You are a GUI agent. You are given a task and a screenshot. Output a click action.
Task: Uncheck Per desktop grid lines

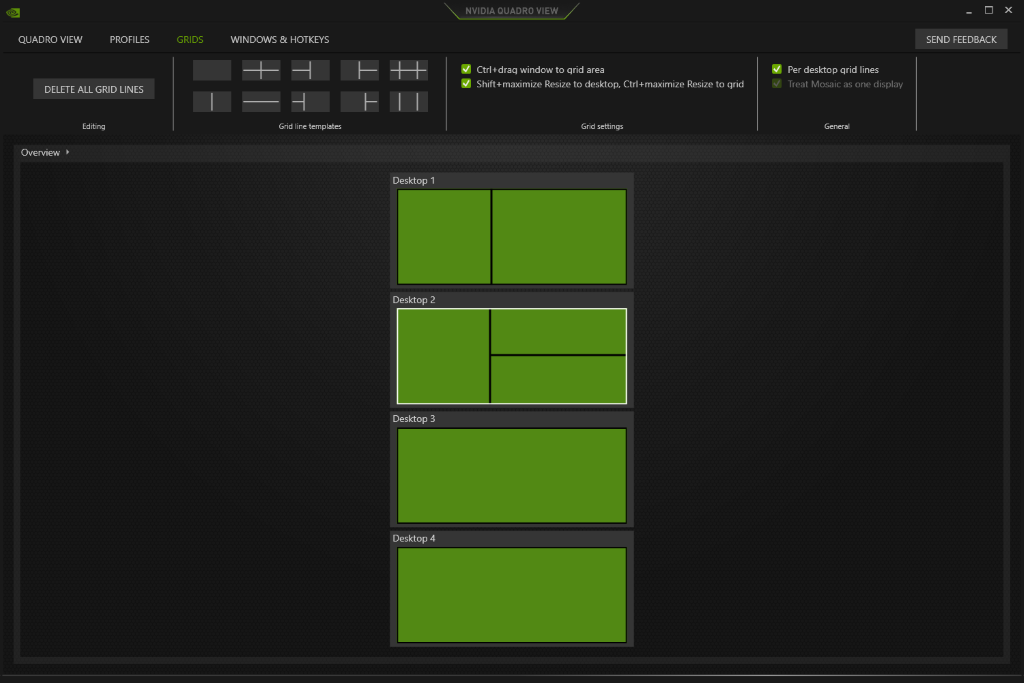(x=777, y=69)
